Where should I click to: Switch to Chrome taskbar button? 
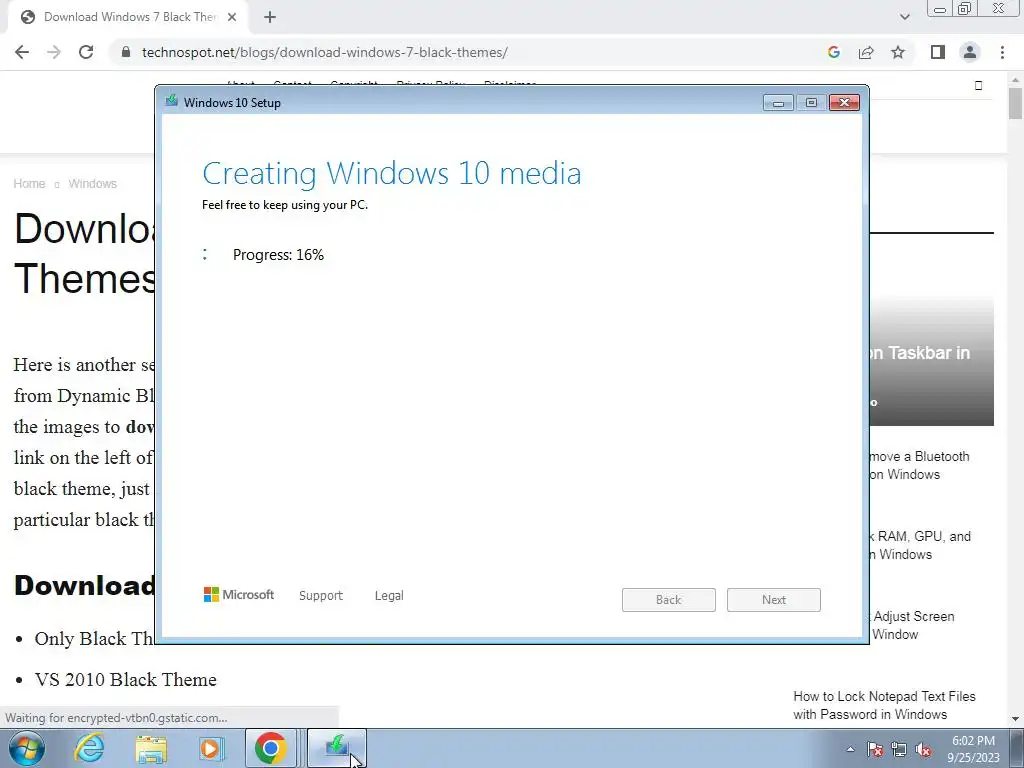(x=271, y=748)
